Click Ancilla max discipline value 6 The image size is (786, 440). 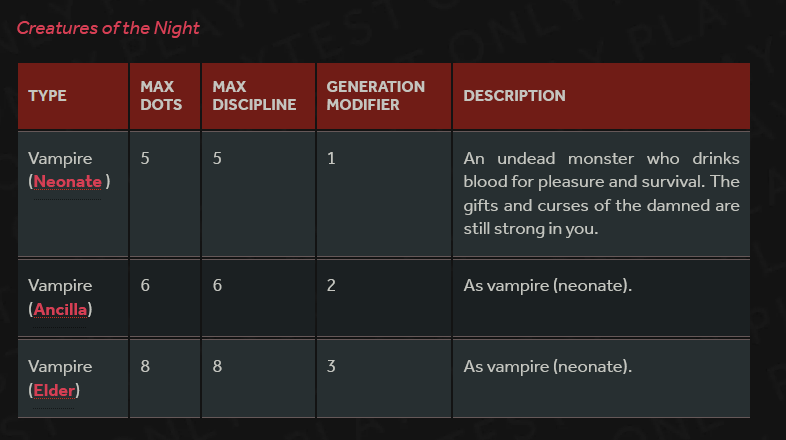[x=217, y=286]
